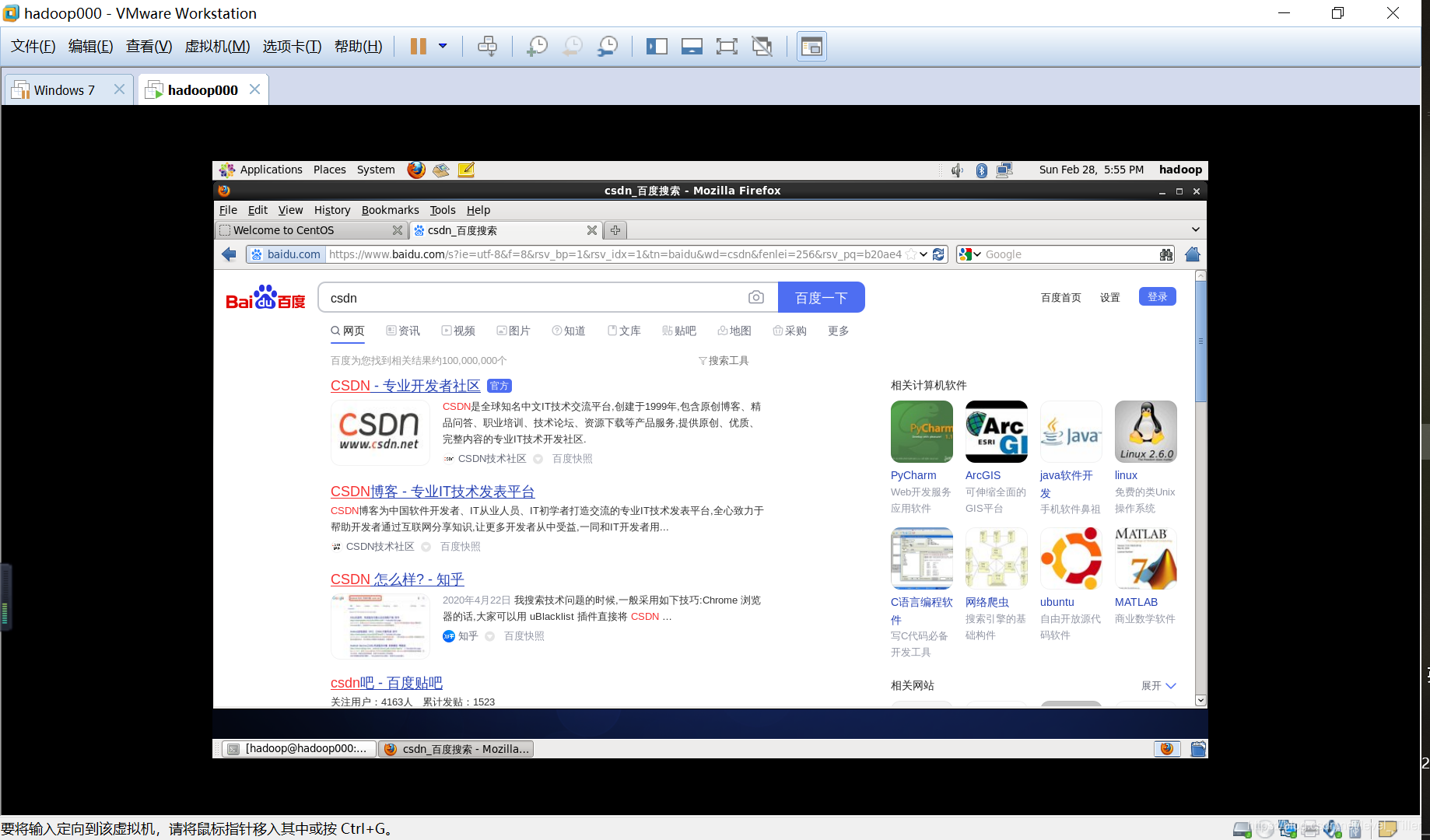Pause the virtual machine from VMware toolbar
The image size is (1430, 840).
coord(418,46)
